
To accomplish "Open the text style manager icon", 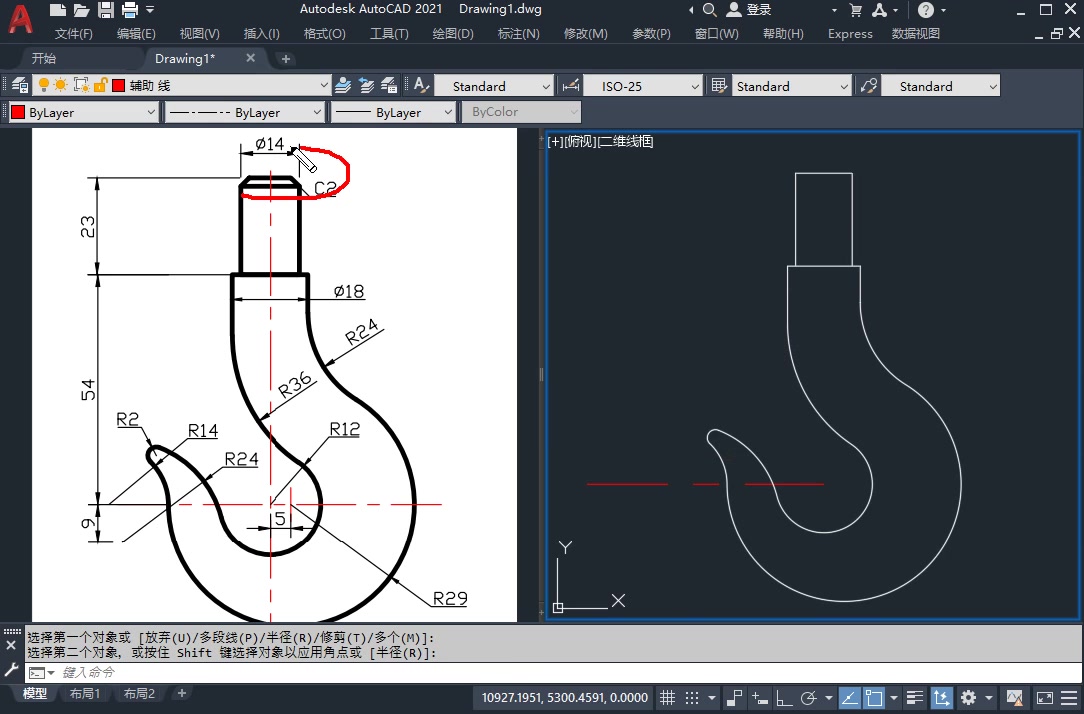I will (x=422, y=86).
